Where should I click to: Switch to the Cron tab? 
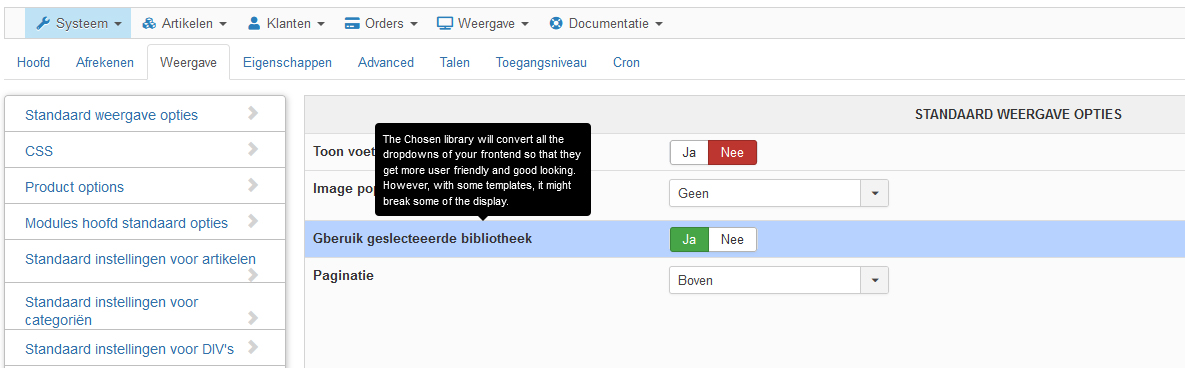coord(627,63)
